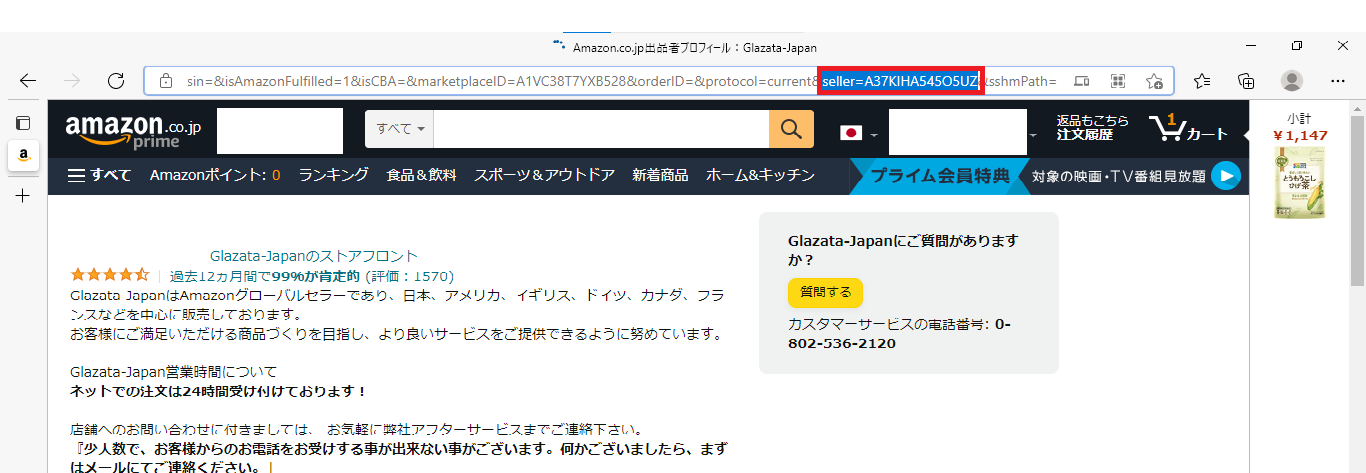Viewport: 1366px width, 473px height.
Task: Expand the Japan flag language selector
Action: pos(859,133)
